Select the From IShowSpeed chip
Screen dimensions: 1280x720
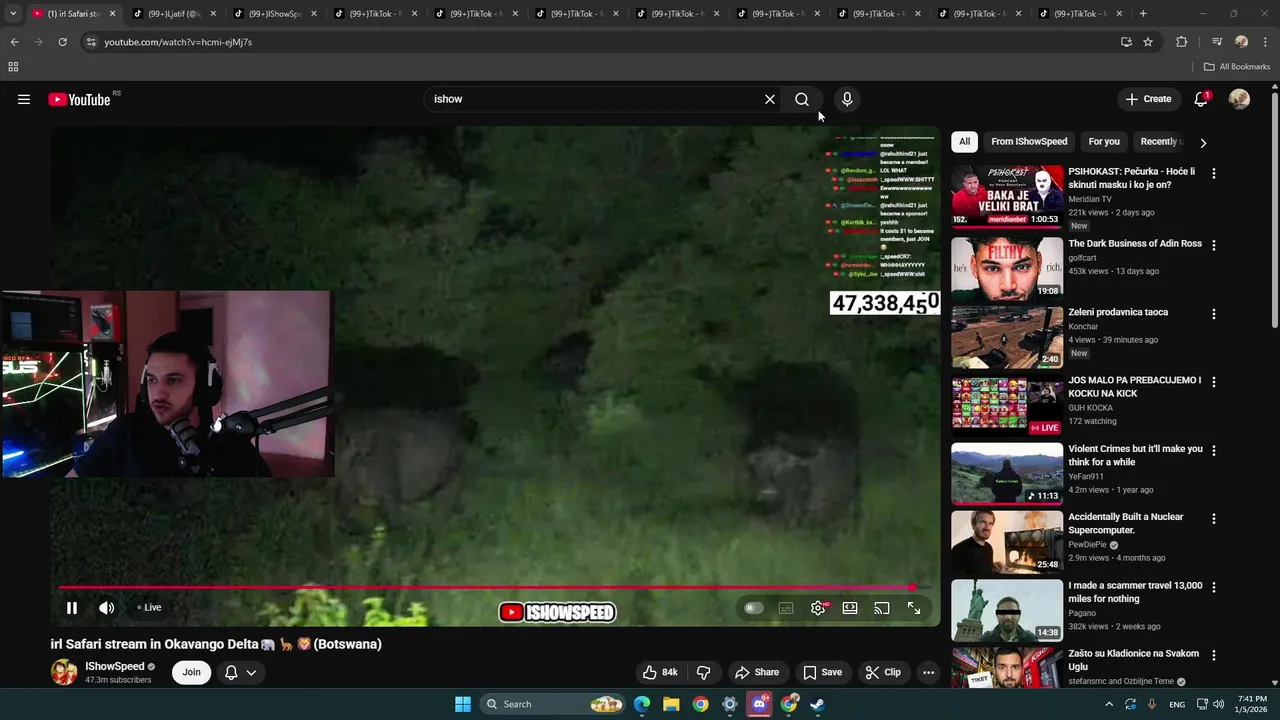pyautogui.click(x=1029, y=141)
